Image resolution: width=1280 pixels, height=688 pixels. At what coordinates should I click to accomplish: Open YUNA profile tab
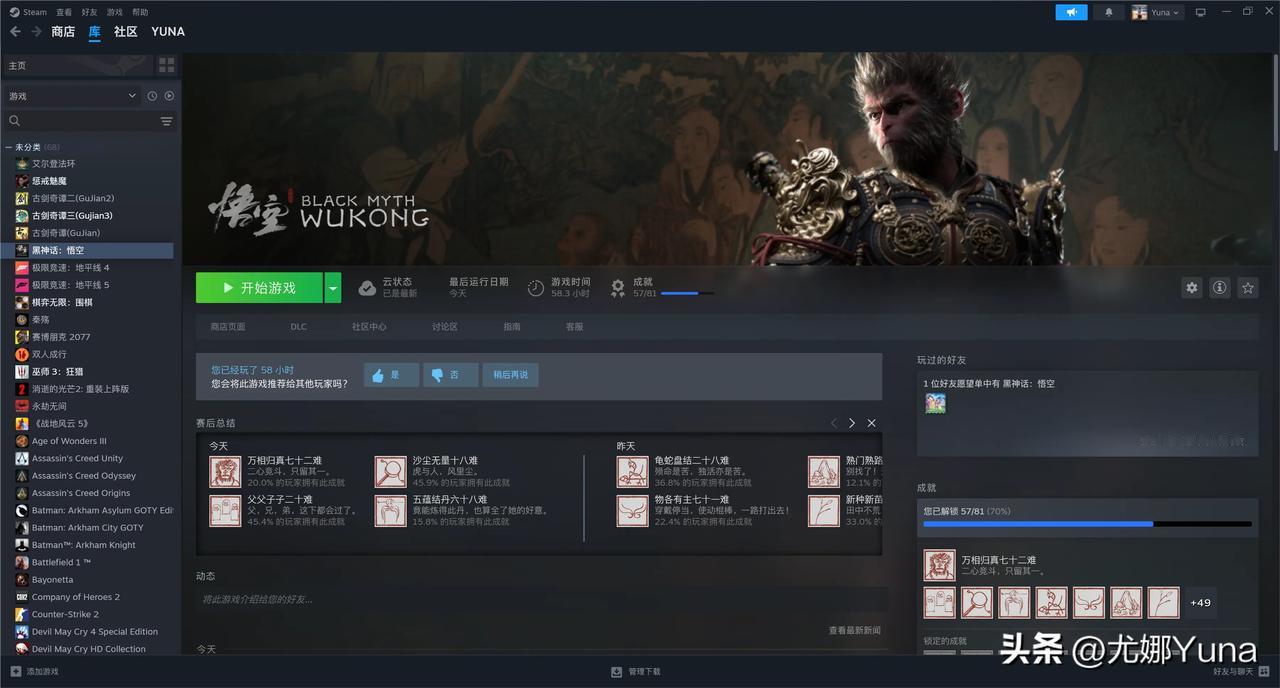click(168, 32)
